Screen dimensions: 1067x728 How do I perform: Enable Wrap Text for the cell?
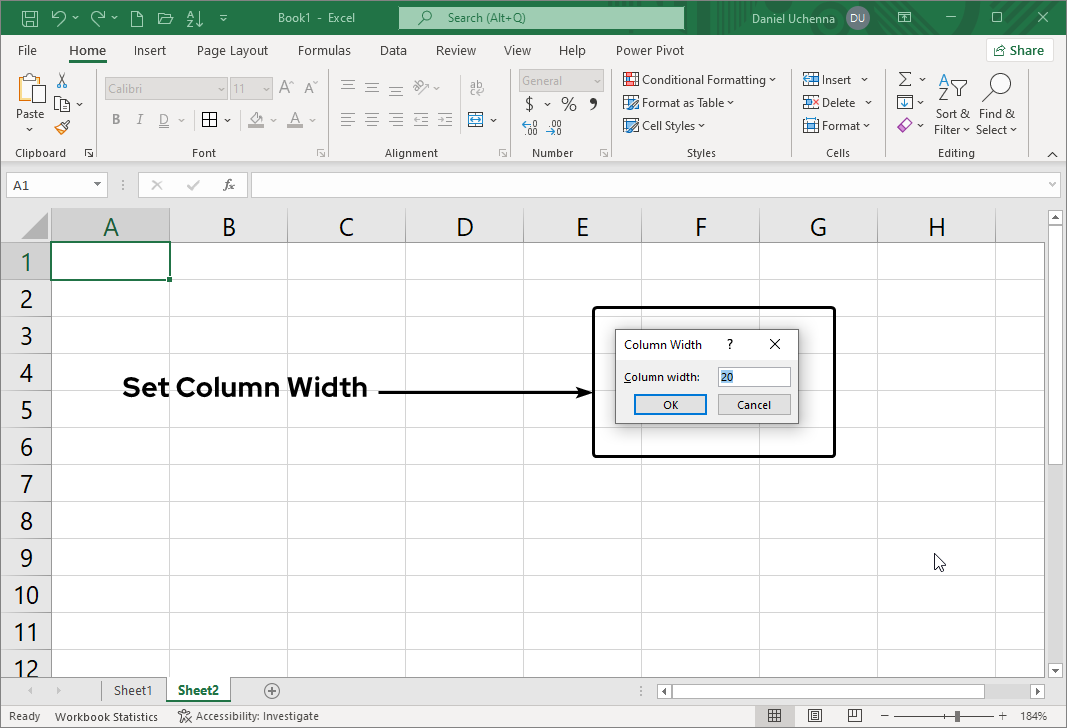(476, 87)
